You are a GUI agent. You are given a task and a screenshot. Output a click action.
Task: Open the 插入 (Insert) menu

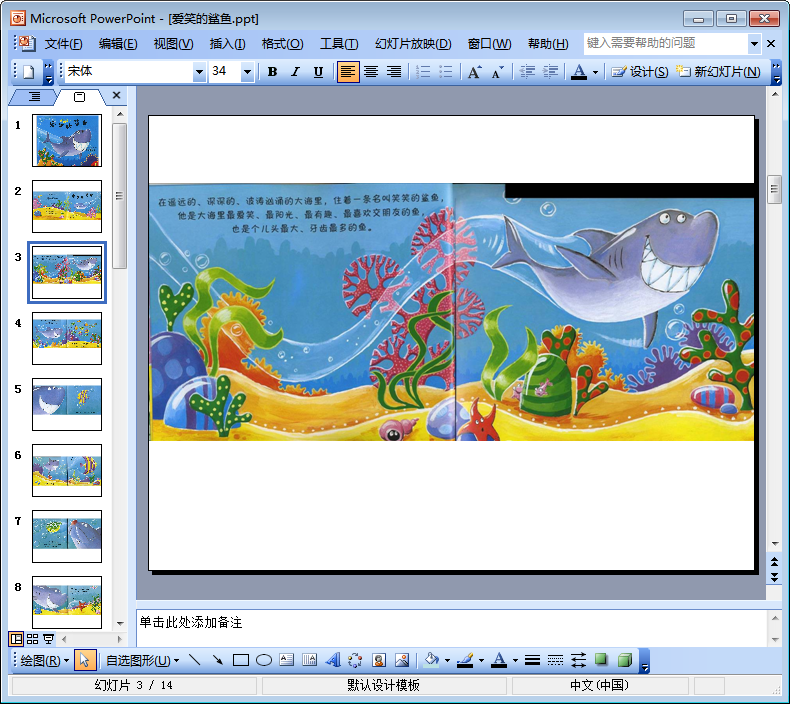[x=227, y=44]
